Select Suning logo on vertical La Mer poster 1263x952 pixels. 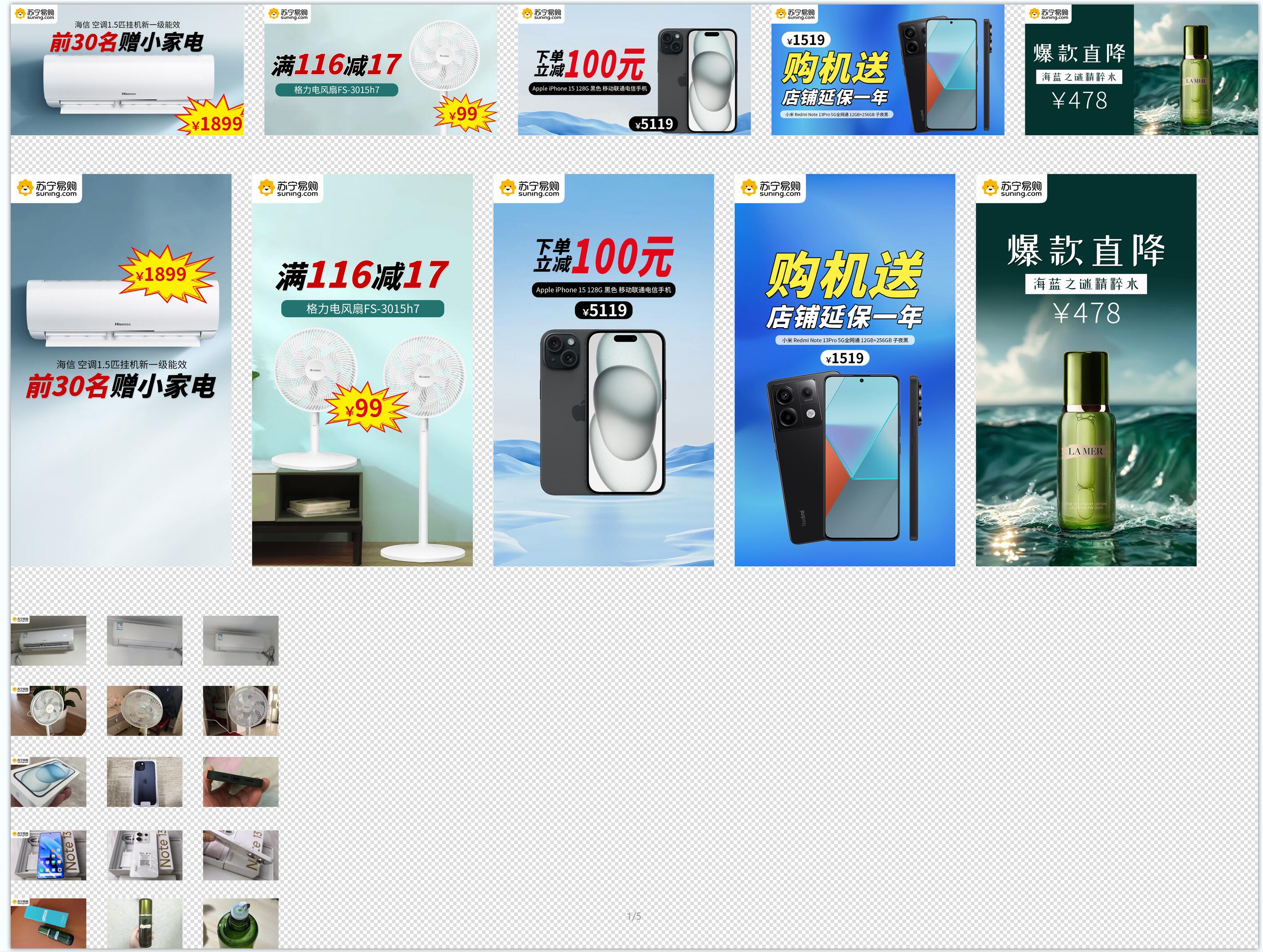coord(1012,188)
